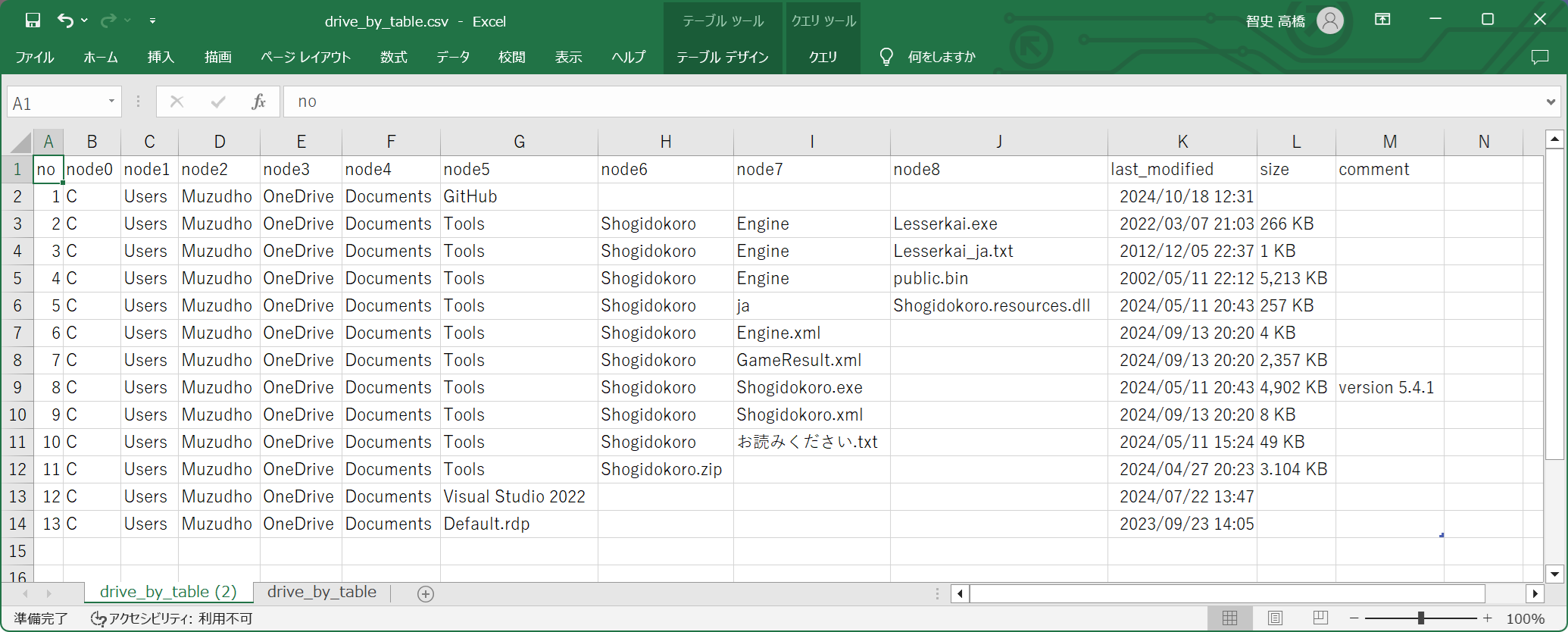This screenshot has height=632, width=1568.
Task: Click the zoom out minus button
Action: tap(1354, 618)
